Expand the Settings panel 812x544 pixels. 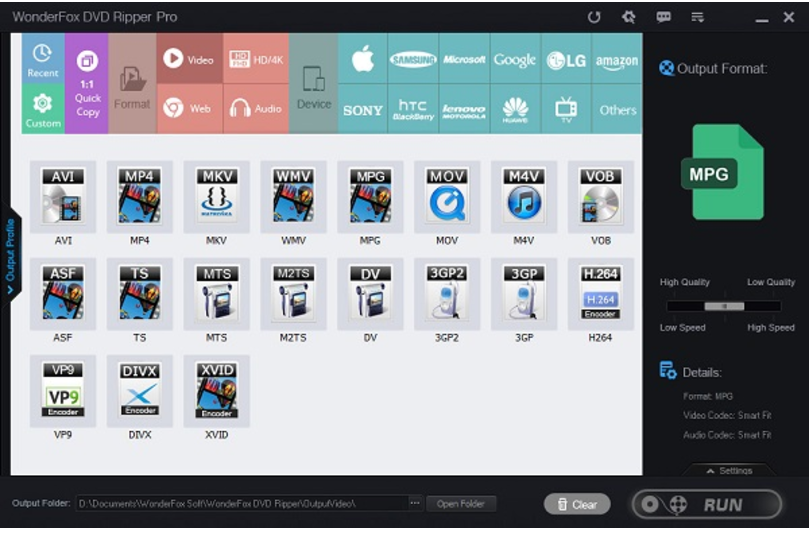pyautogui.click(x=729, y=470)
